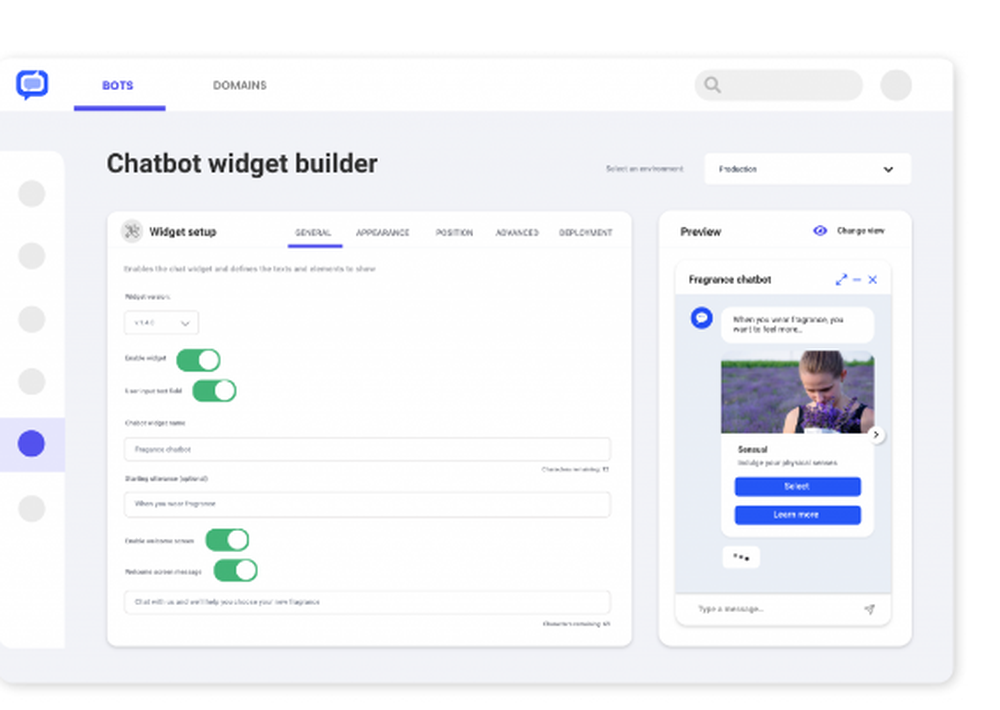Screen dimensions: 1000x710
Task: Click the carousel next arrow
Action: pos(876,434)
